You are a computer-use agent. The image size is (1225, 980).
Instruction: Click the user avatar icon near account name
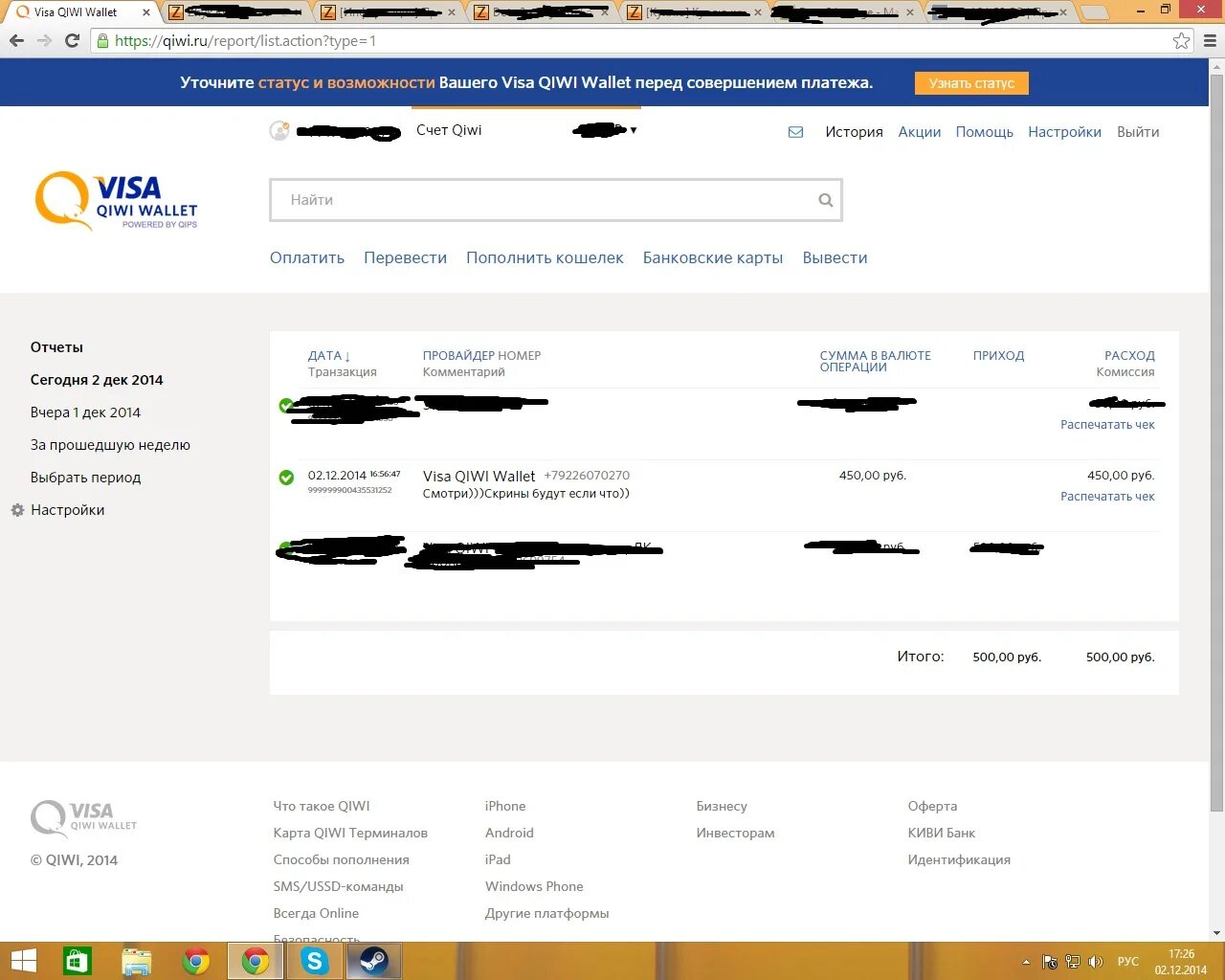point(279,131)
